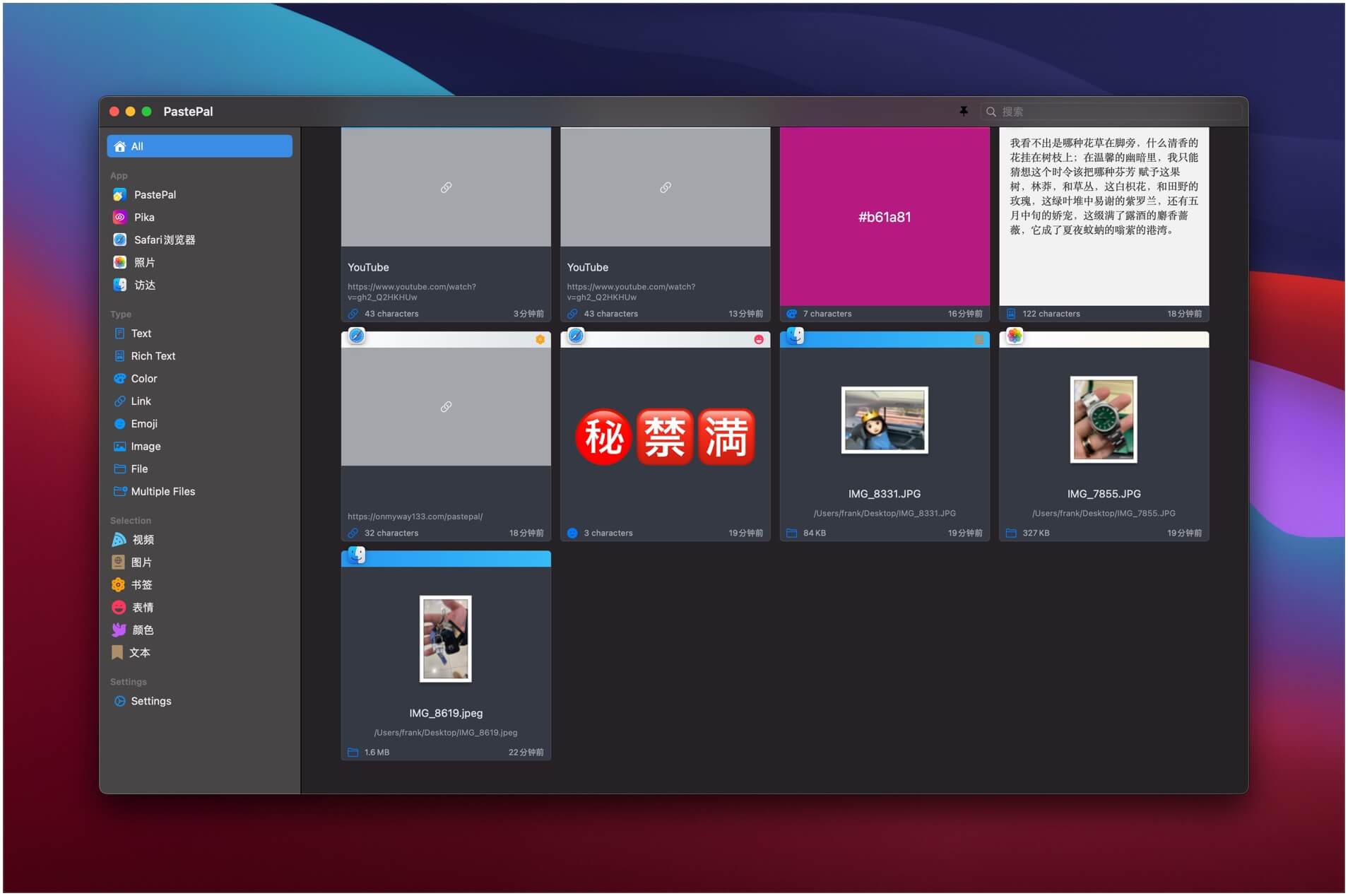The image size is (1348, 896).
Task: Click IMG_8331.JPG image thumbnail
Action: tap(885, 420)
